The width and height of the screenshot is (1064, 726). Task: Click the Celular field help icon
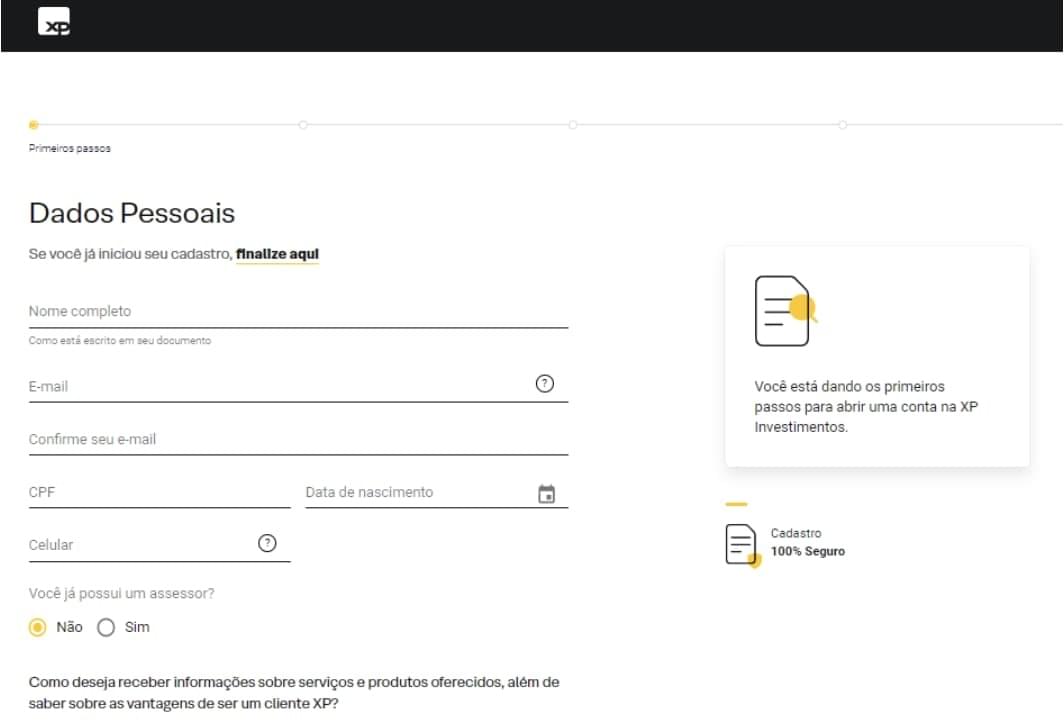click(x=267, y=543)
